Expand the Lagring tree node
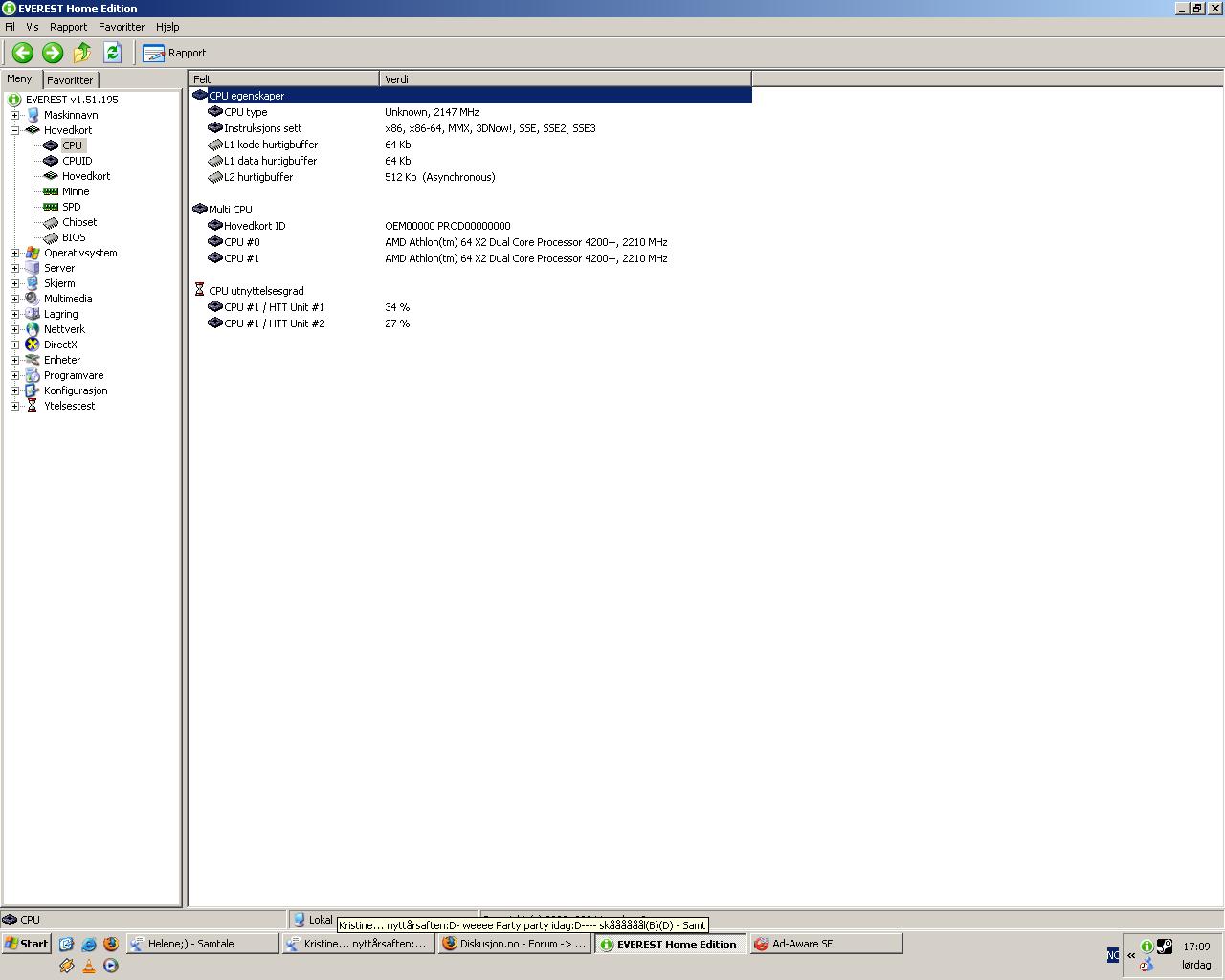Viewport: 1225px width, 980px height. click(x=14, y=314)
